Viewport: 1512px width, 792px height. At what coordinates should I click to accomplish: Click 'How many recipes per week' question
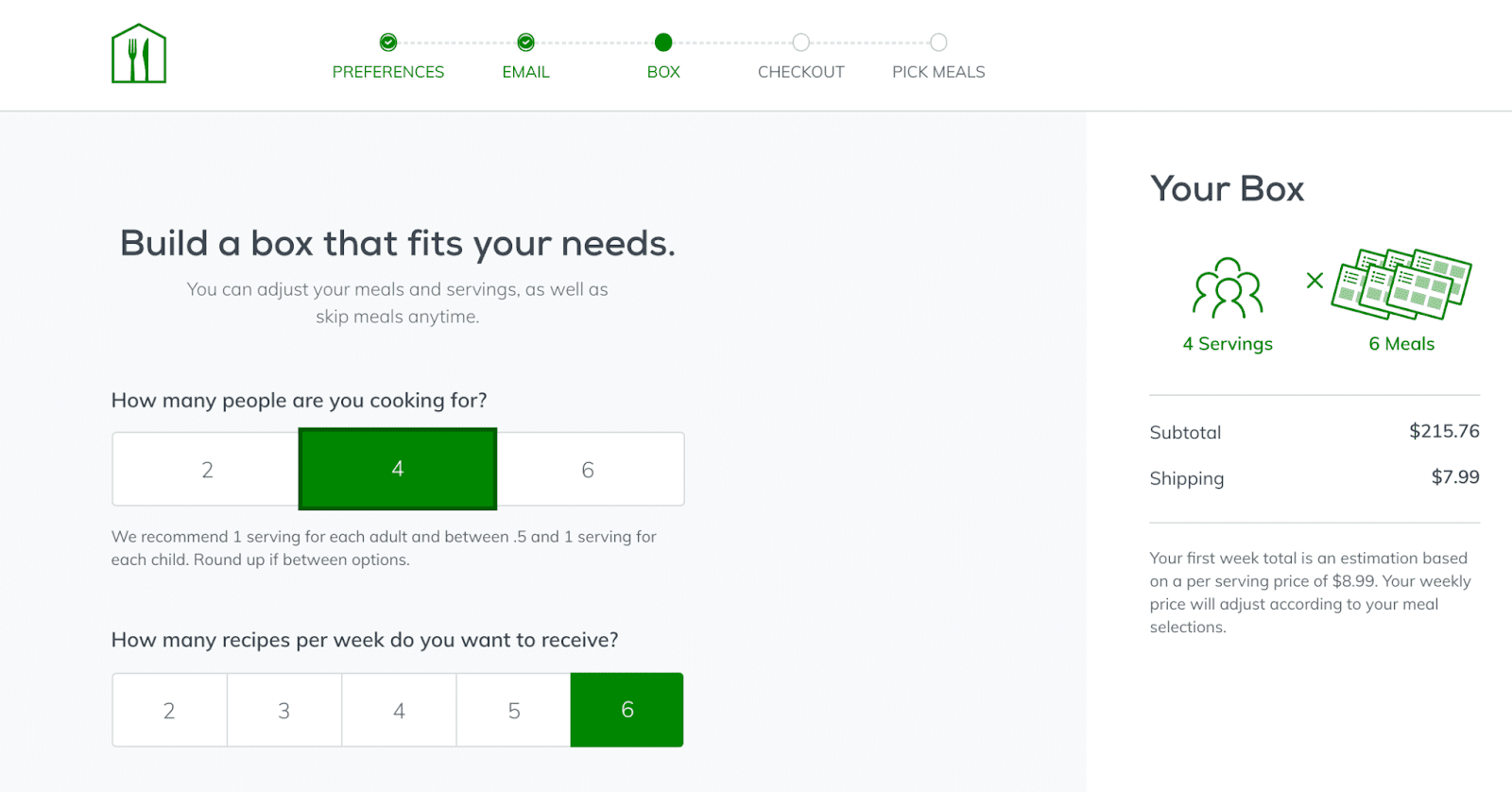point(365,641)
